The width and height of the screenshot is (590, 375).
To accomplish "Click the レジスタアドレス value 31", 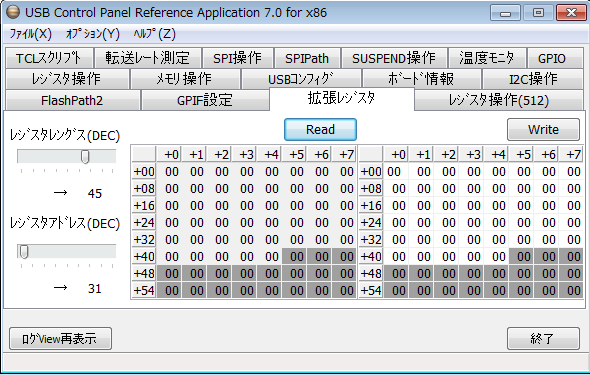I will pos(95,288).
